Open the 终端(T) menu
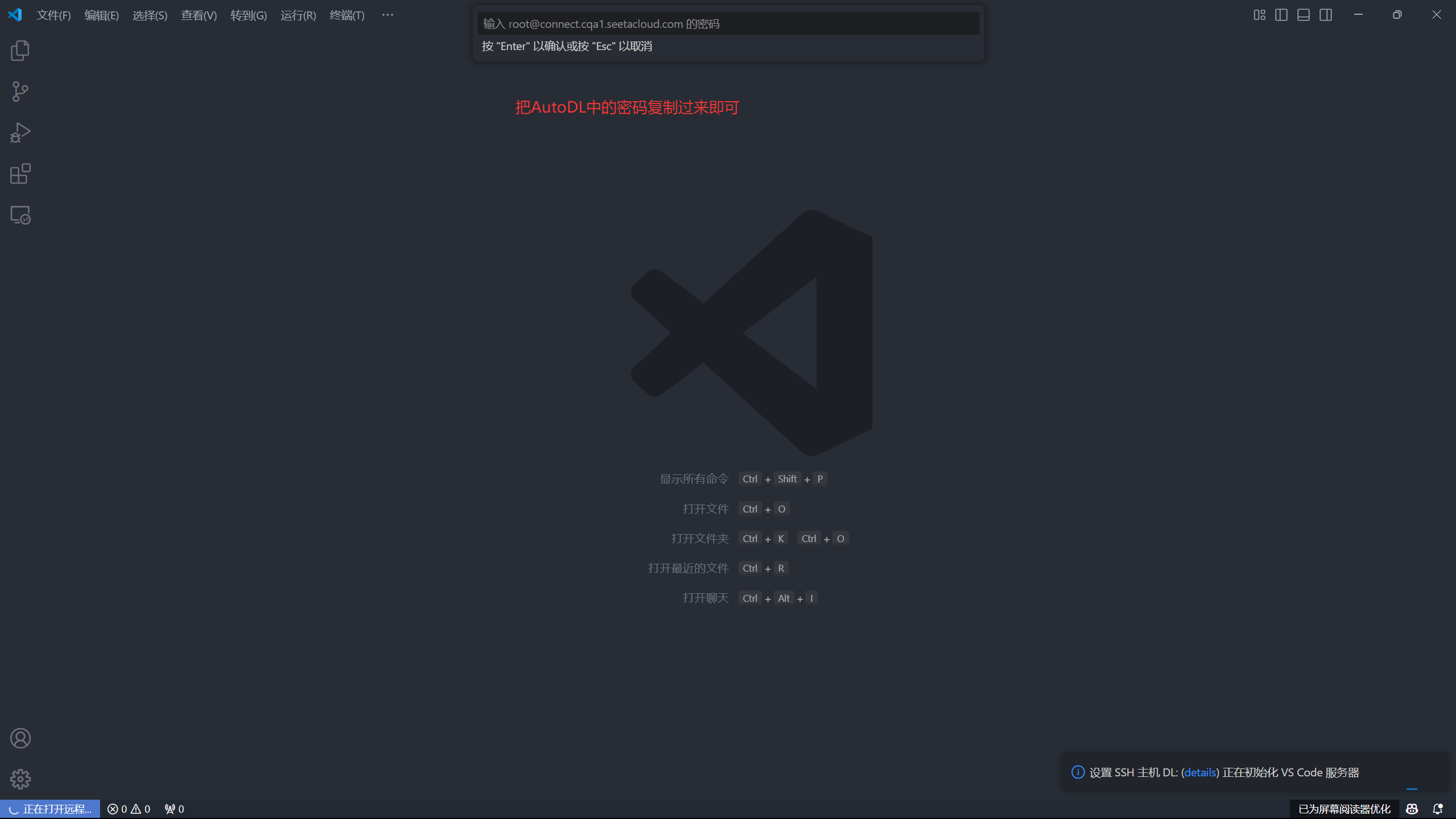The image size is (1456, 819). click(347, 15)
